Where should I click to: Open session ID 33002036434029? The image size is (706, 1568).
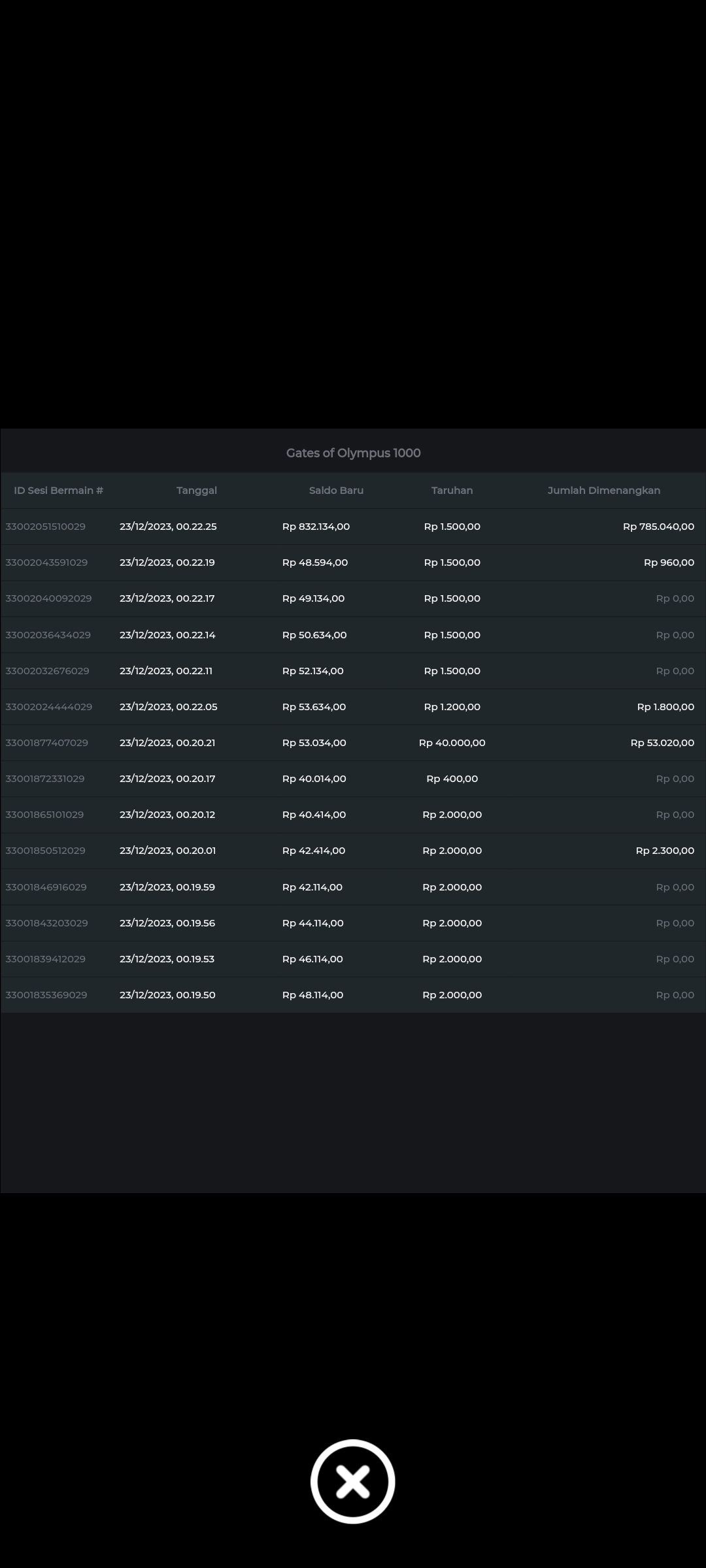tap(48, 635)
